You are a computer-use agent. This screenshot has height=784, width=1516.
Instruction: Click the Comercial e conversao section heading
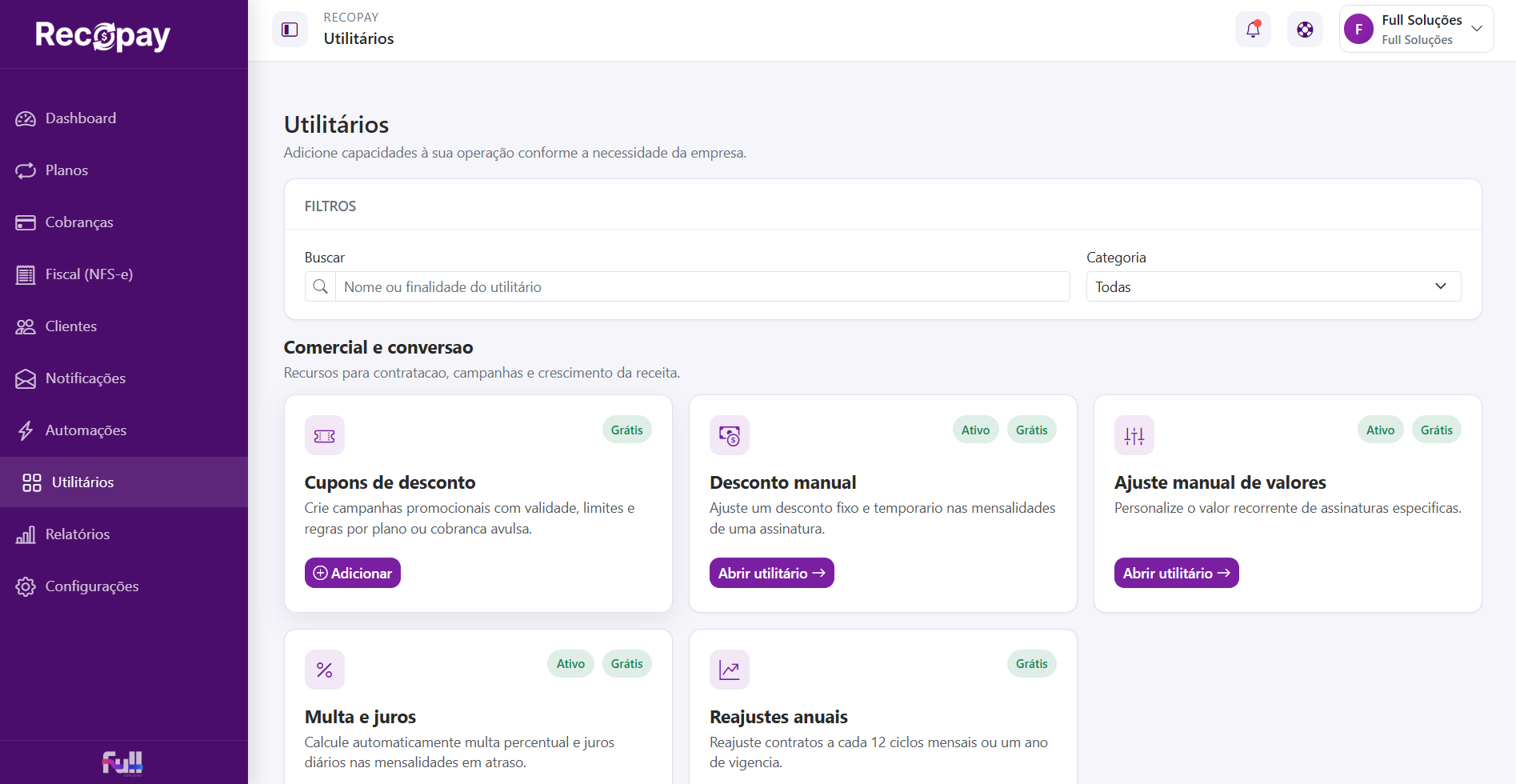point(378,347)
